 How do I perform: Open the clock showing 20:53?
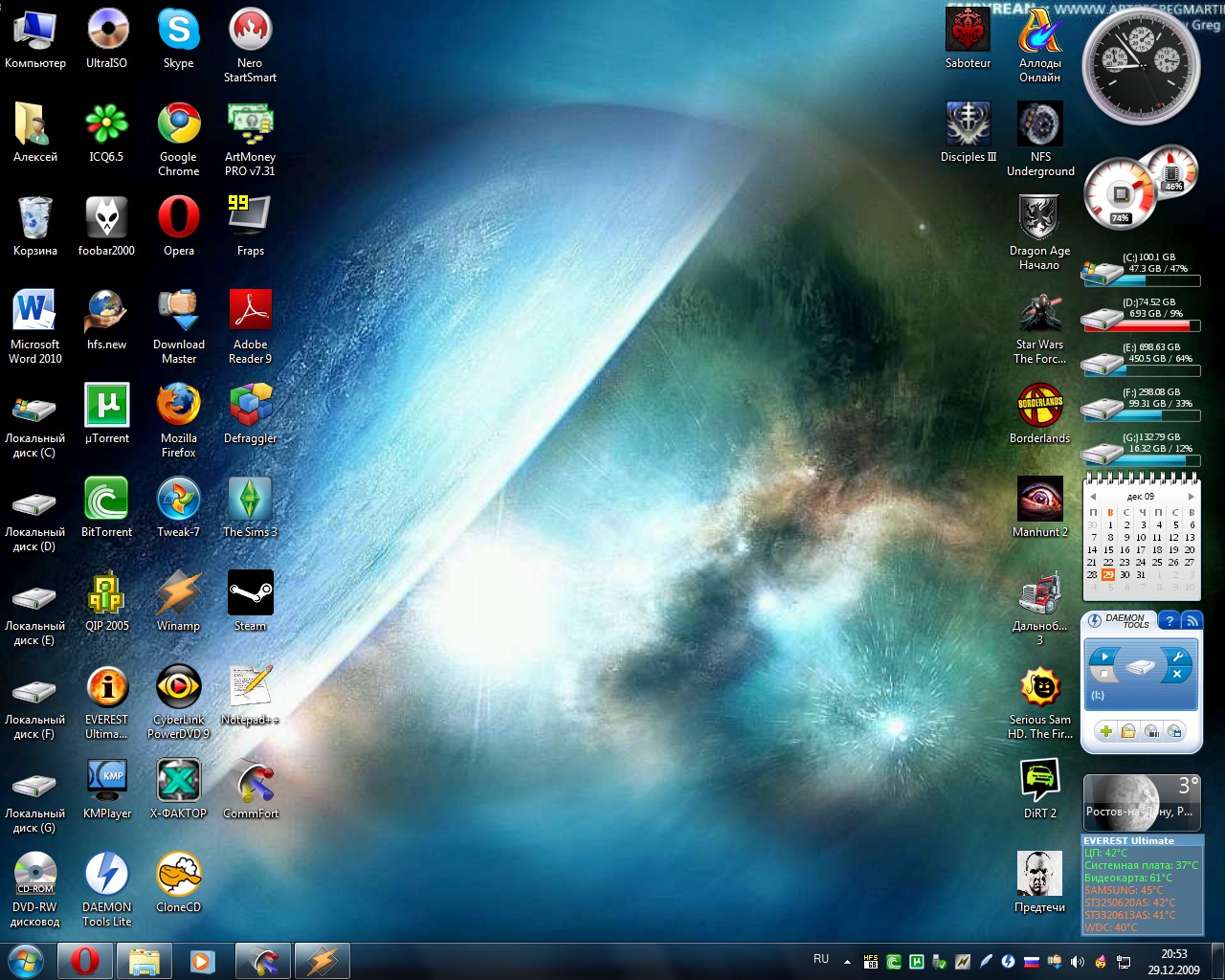[x=1174, y=962]
